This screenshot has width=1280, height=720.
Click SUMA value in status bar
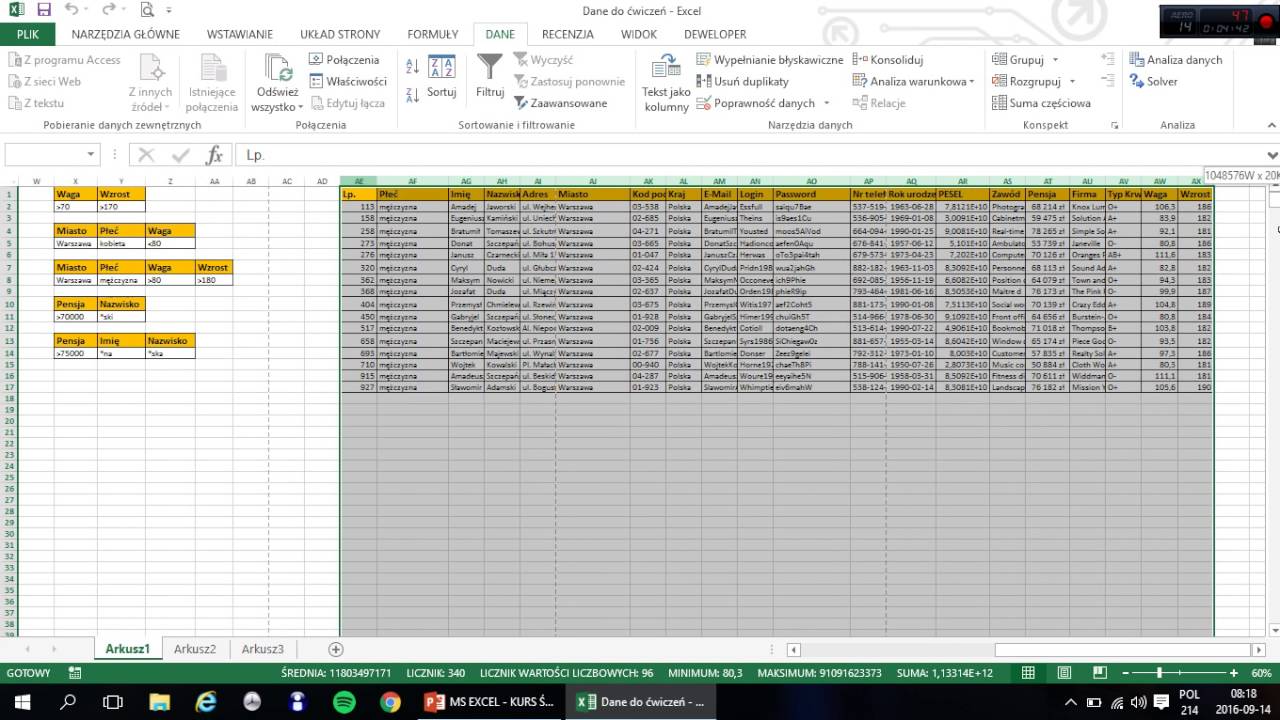coord(946,673)
